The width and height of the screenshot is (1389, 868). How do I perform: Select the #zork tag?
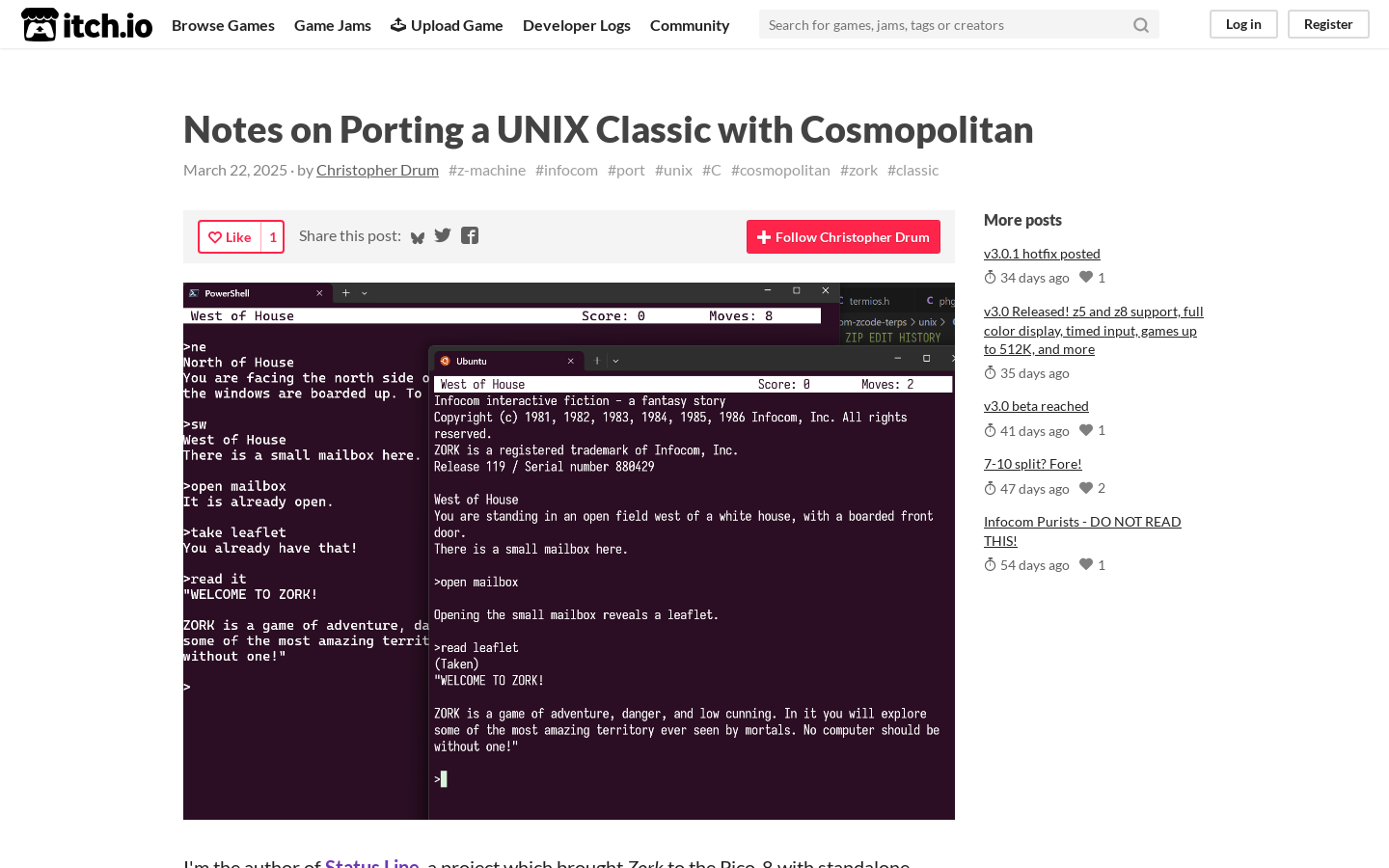point(858,170)
